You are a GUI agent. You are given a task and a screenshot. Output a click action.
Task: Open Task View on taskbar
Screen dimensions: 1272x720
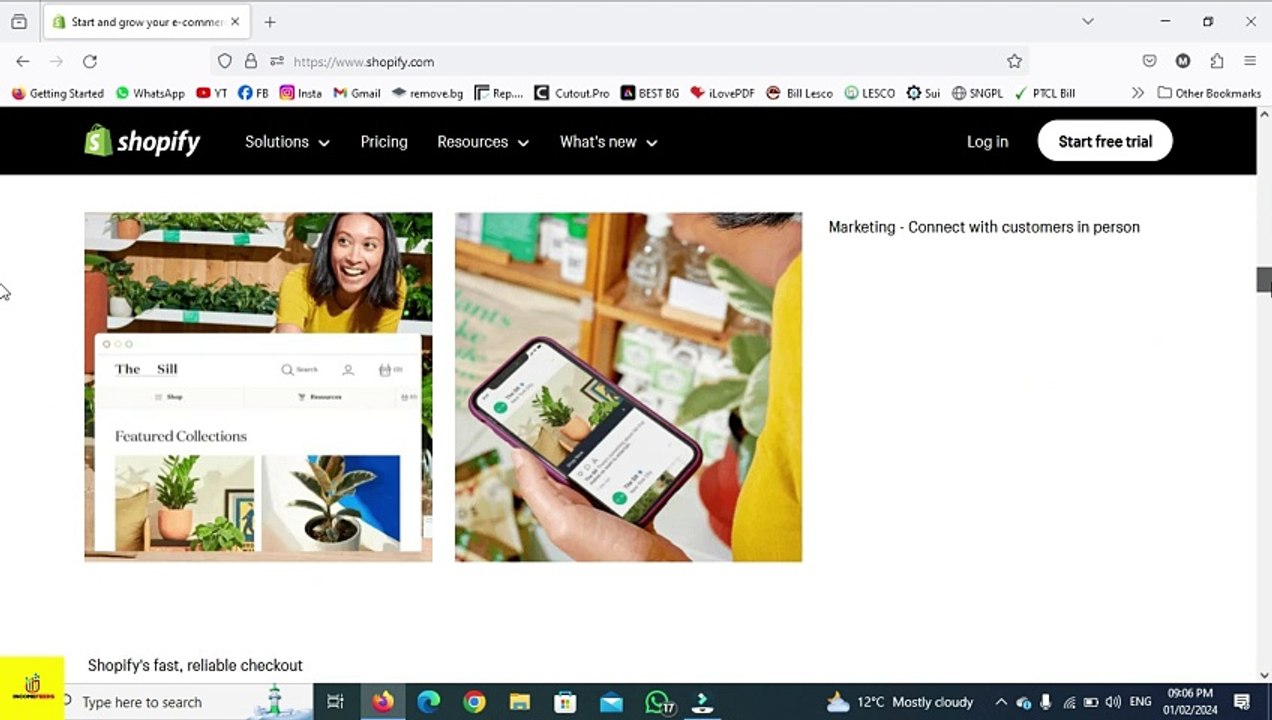[x=336, y=702]
